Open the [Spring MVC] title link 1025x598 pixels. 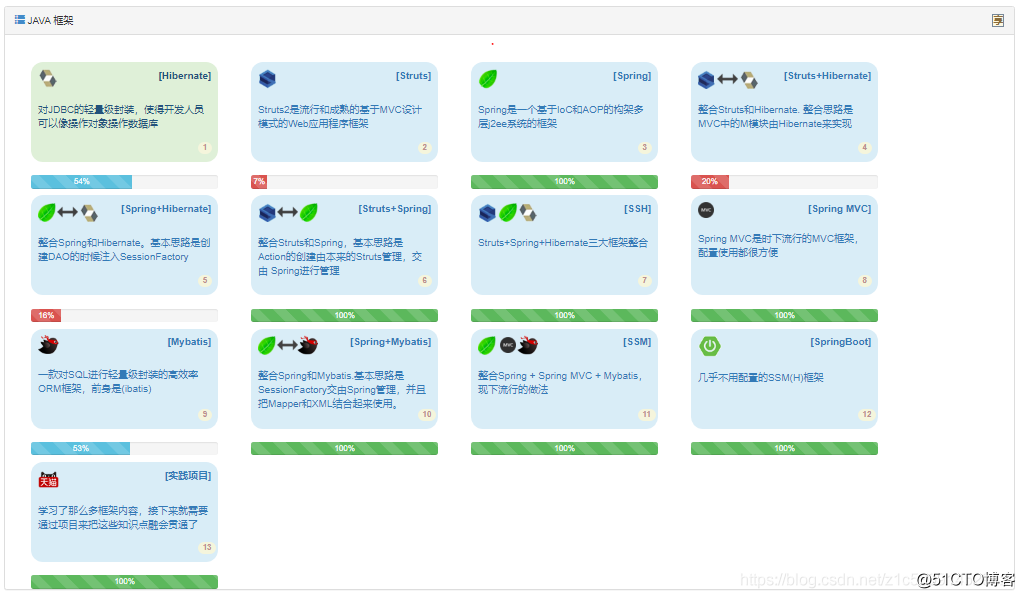click(x=840, y=208)
